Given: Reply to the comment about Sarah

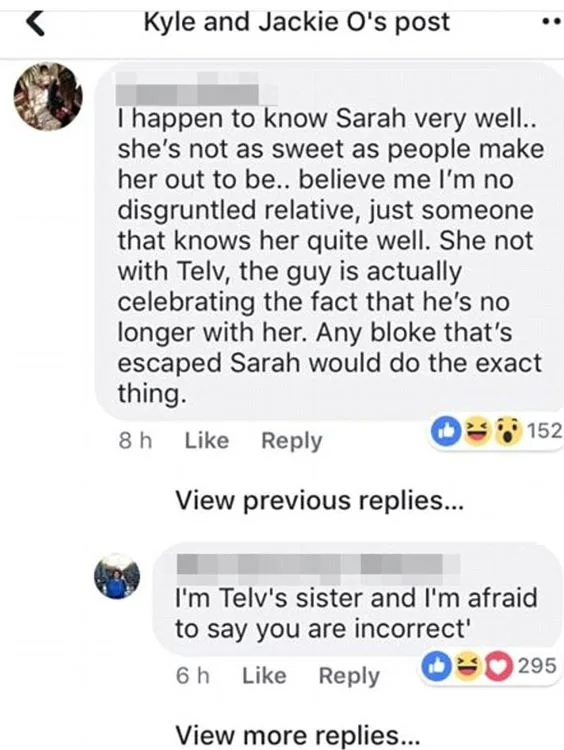Looking at the screenshot, I should (x=292, y=441).
